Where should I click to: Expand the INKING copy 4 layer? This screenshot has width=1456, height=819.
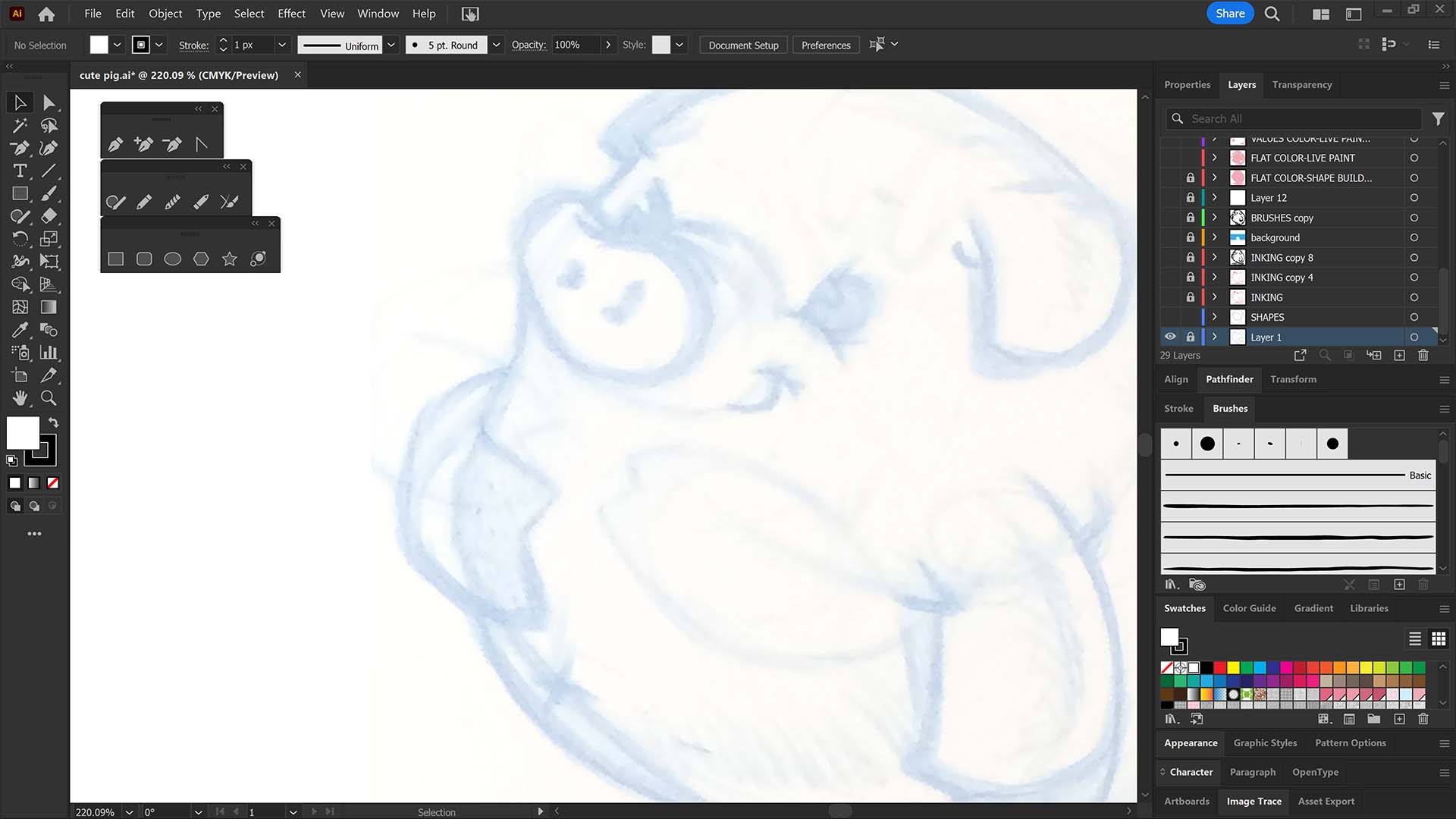coord(1215,278)
